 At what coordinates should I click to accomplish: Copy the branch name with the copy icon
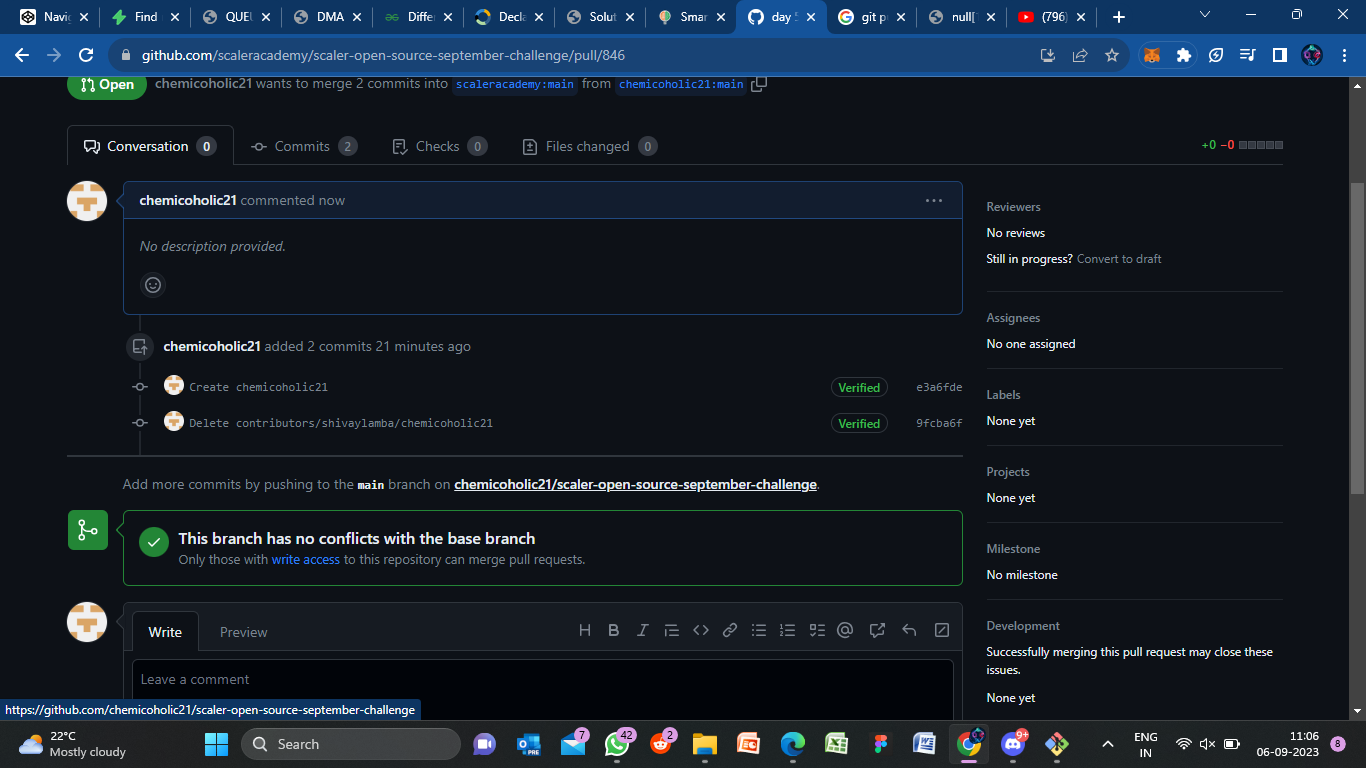[758, 84]
